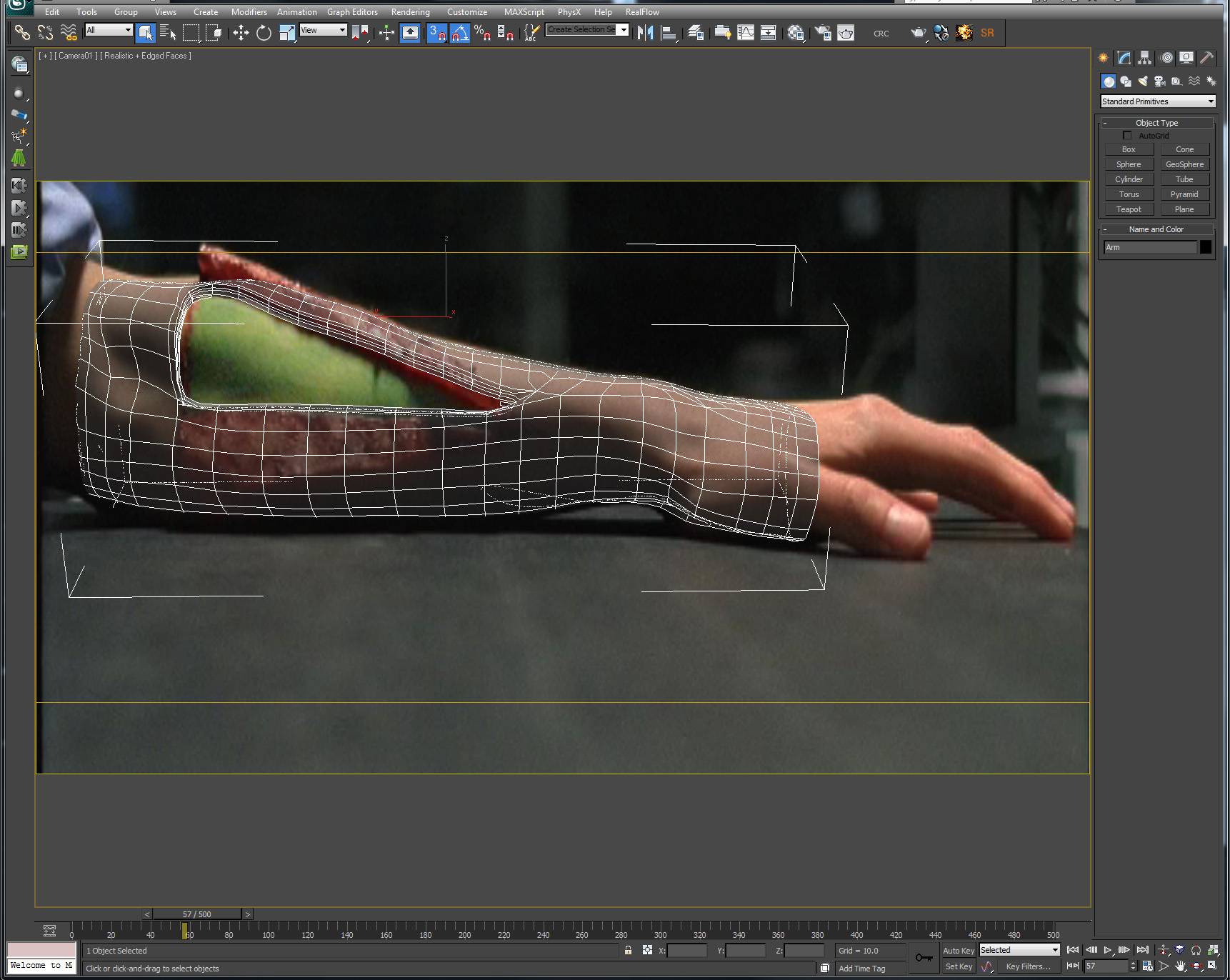Toggle Snaps Toggle (3) on
Image resolution: width=1230 pixels, height=980 pixels.
click(436, 33)
